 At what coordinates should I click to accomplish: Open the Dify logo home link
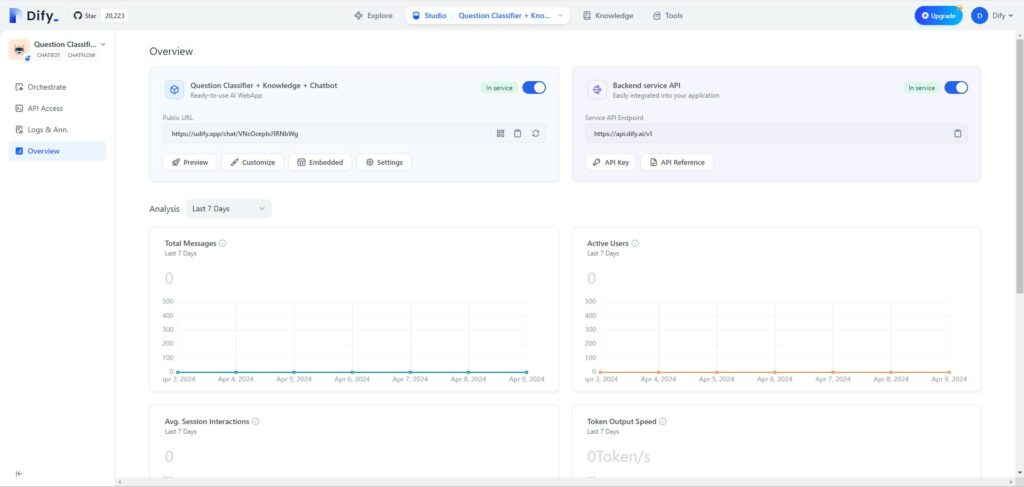(33, 16)
